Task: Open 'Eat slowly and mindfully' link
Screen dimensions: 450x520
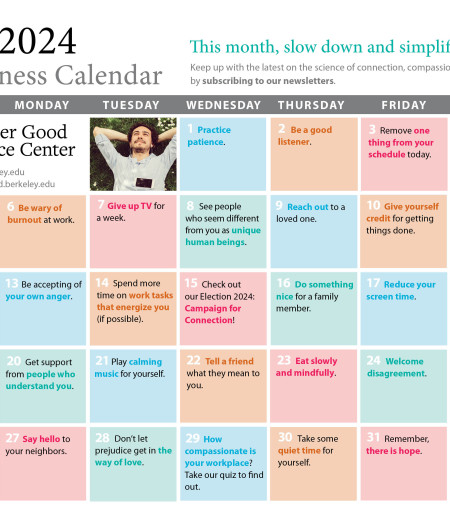Action: pos(306,367)
